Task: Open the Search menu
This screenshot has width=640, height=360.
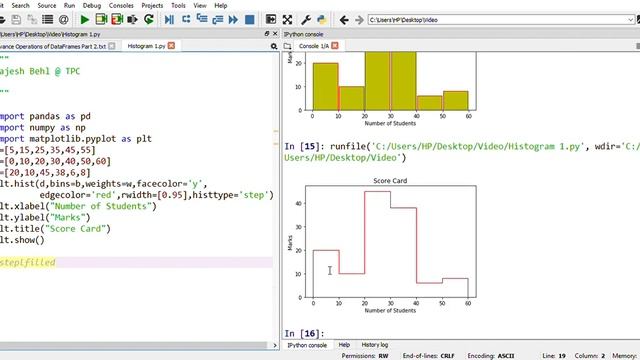Action: (x=20, y=5)
